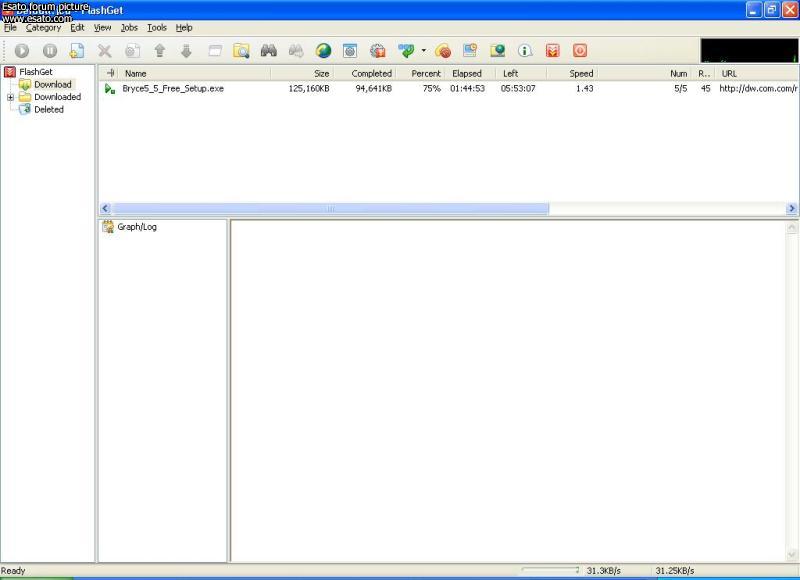Click the dark binoculars Find icon
800x580 pixels.
[x=269, y=51]
